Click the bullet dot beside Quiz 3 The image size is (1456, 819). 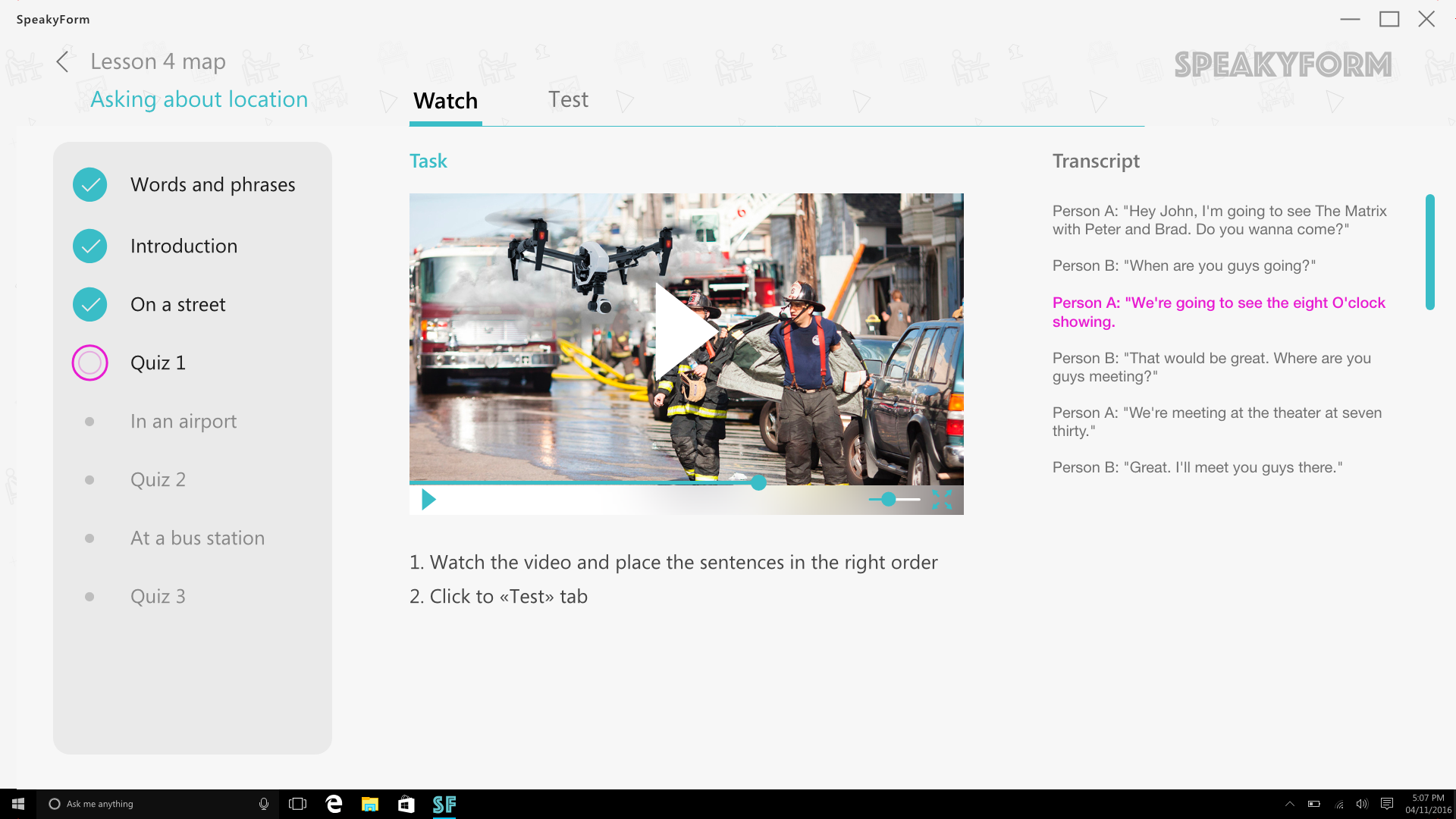pyautogui.click(x=89, y=597)
